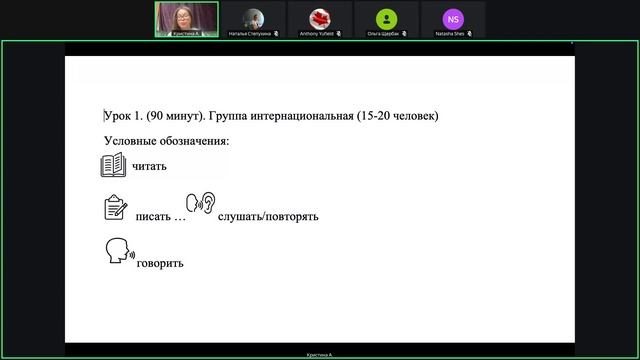The height and width of the screenshot is (360, 640).
Task: Click the speaking head icon
Action: pyautogui.click(x=120, y=251)
